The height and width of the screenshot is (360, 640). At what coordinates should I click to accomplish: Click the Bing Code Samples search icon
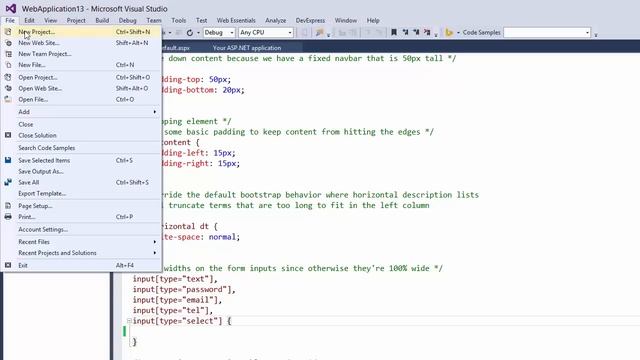(449, 32)
